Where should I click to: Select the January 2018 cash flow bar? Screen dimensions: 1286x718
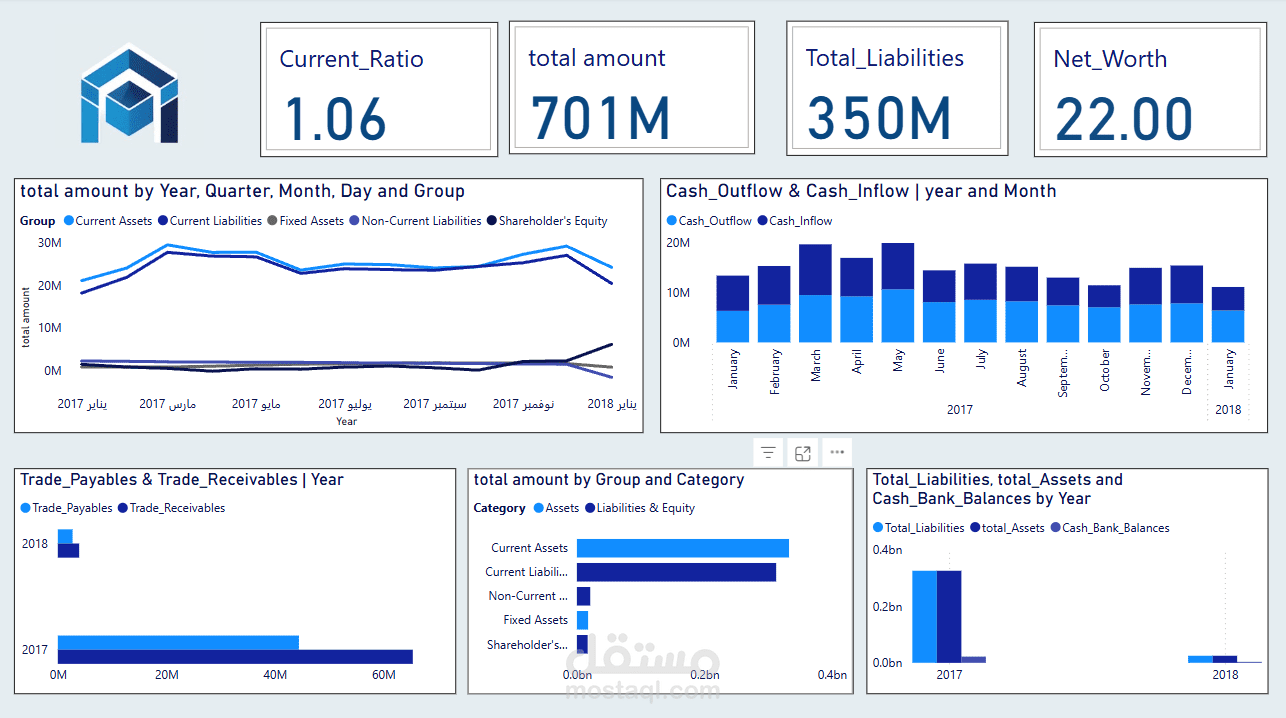click(x=1228, y=315)
